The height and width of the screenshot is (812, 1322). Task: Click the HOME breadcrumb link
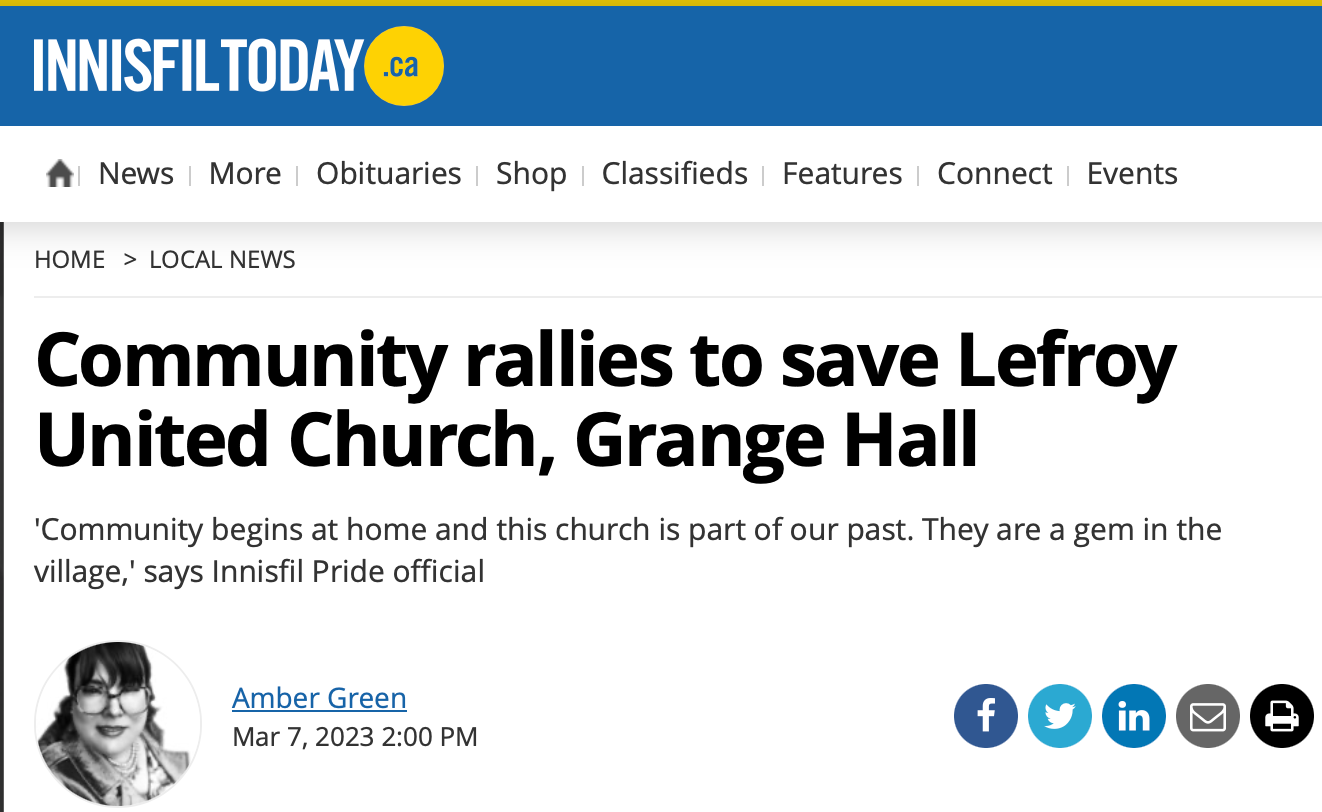pyautogui.click(x=70, y=260)
